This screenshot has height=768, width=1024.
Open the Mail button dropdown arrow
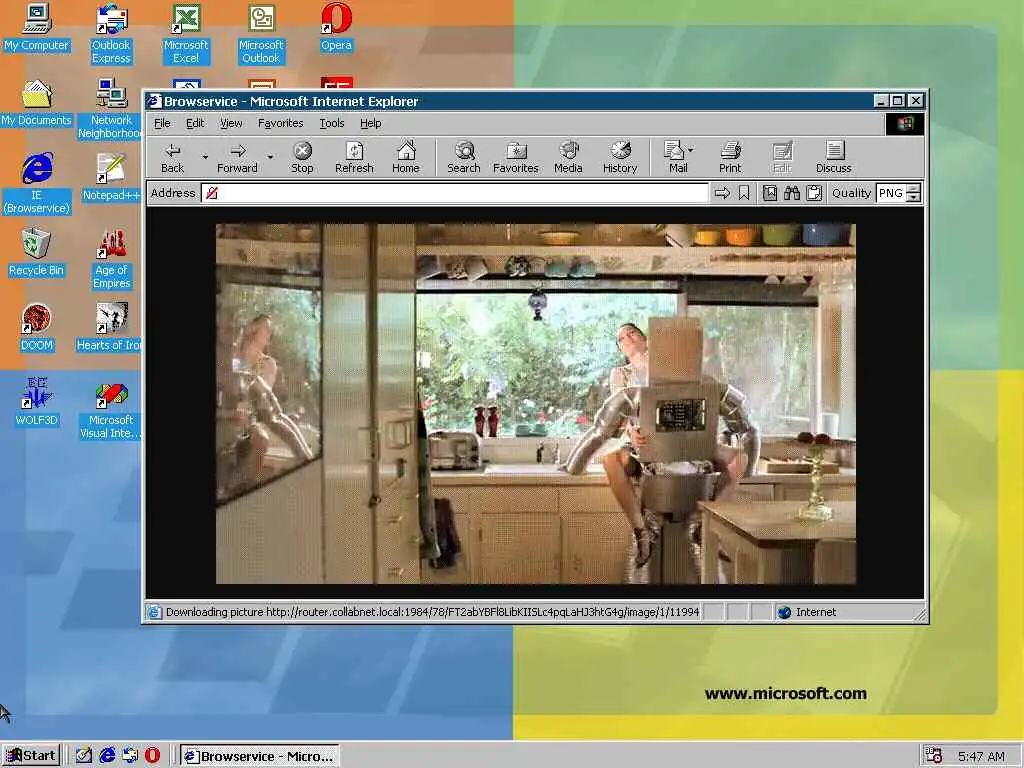(x=691, y=150)
